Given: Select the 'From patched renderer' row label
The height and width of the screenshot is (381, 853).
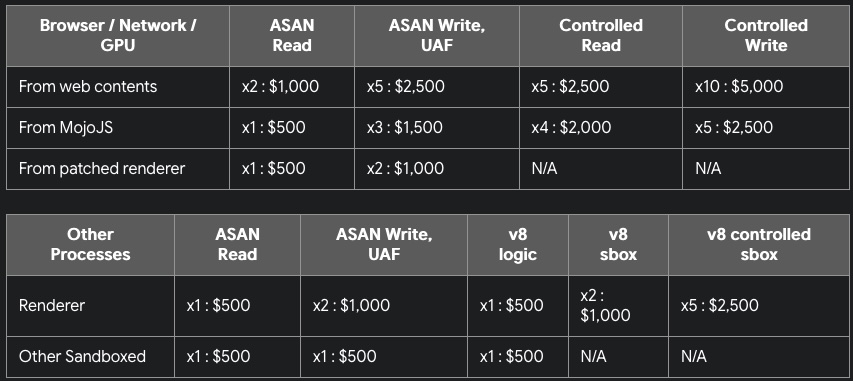Looking at the screenshot, I should click(x=102, y=169).
